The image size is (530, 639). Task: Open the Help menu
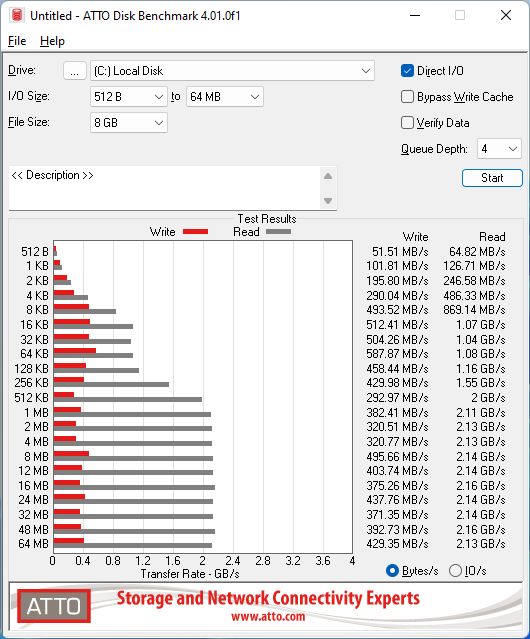[x=52, y=41]
